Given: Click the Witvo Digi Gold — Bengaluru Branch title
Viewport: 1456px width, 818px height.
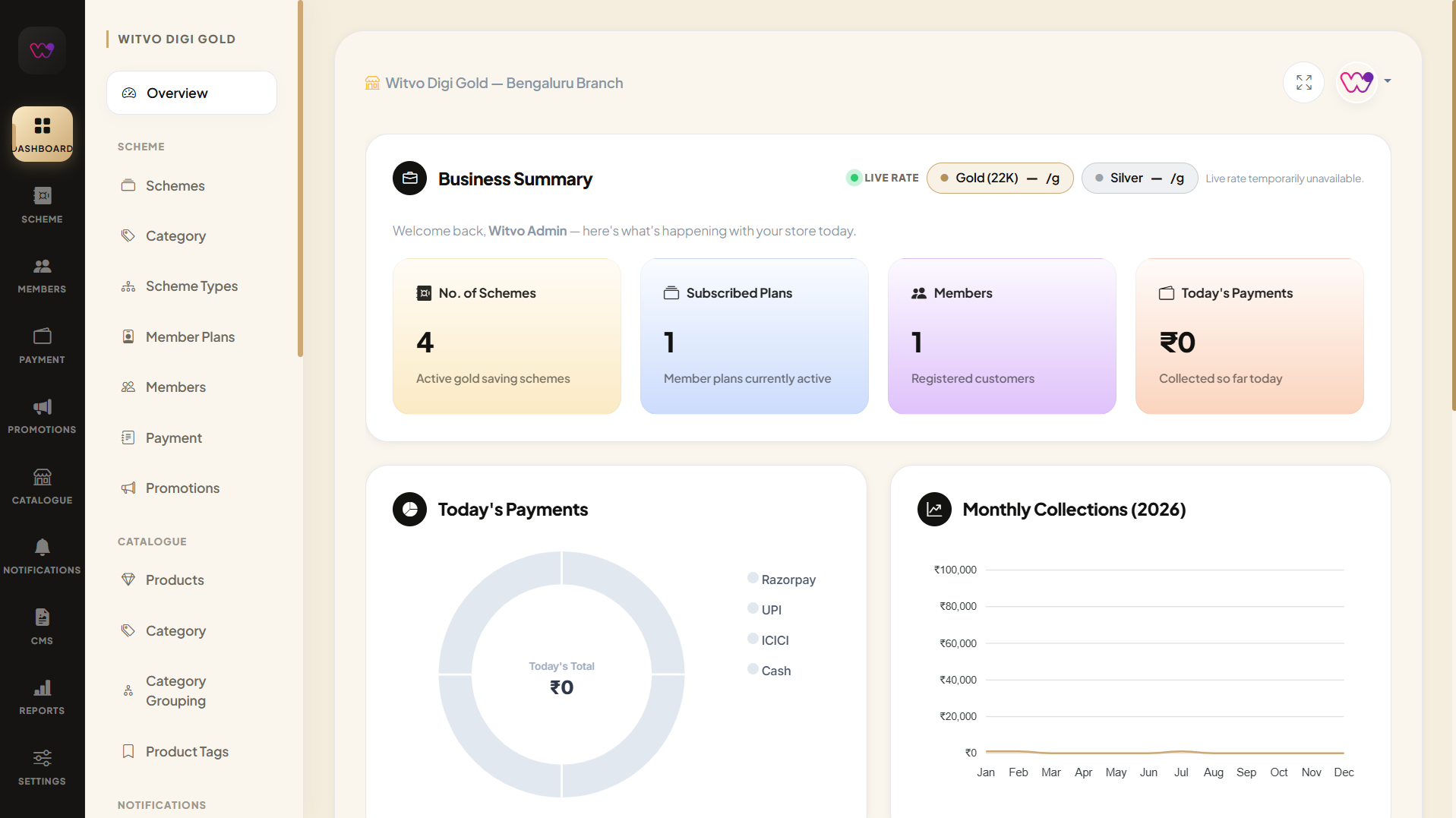Looking at the screenshot, I should tap(504, 83).
